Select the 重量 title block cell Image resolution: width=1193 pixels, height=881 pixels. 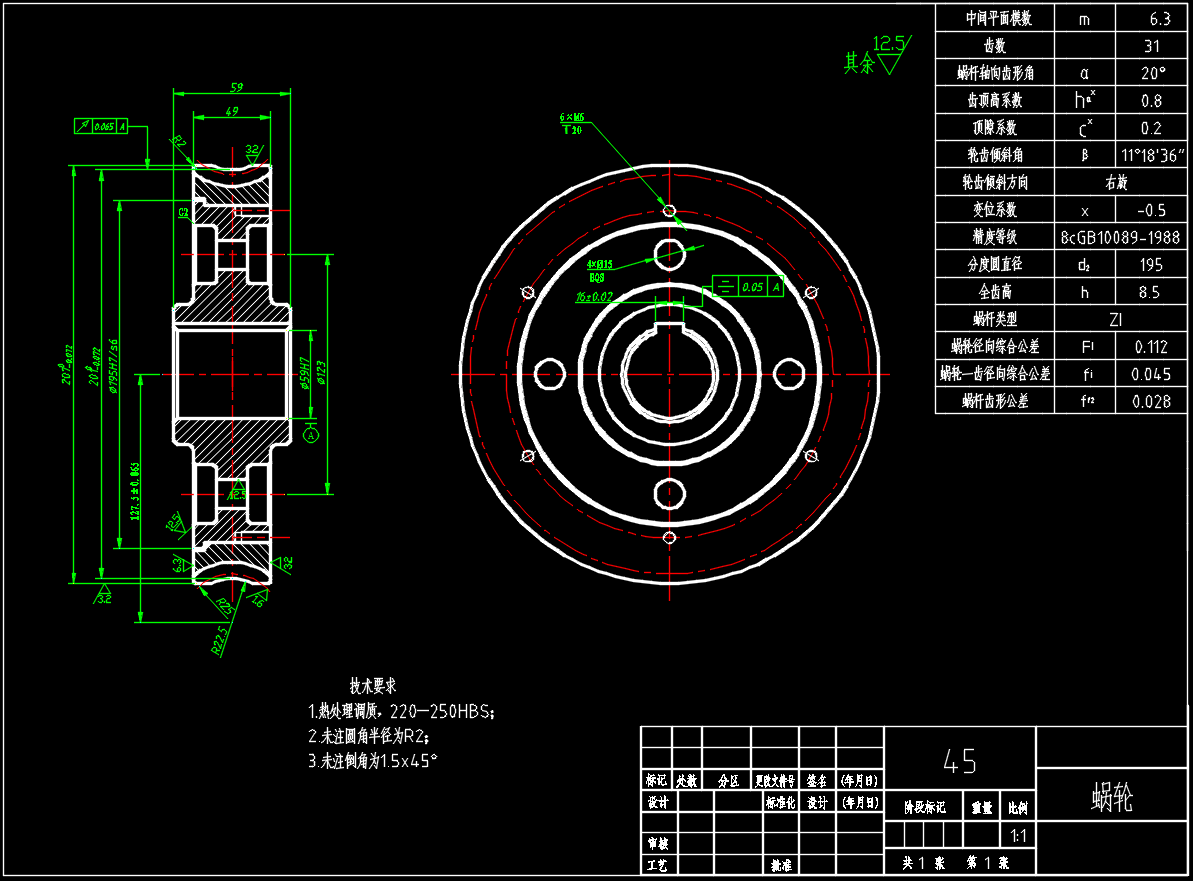tap(982, 807)
